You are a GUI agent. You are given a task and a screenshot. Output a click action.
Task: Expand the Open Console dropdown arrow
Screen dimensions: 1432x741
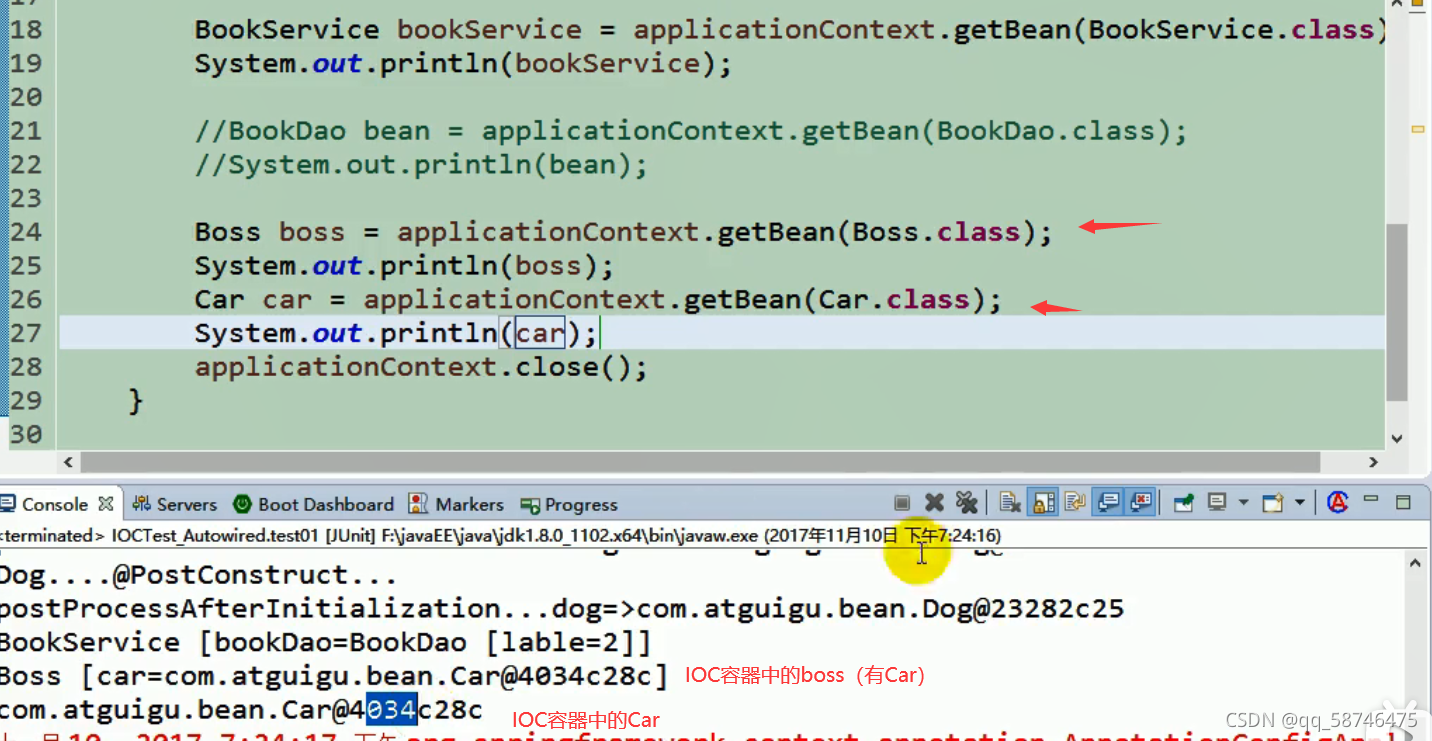click(x=1300, y=502)
